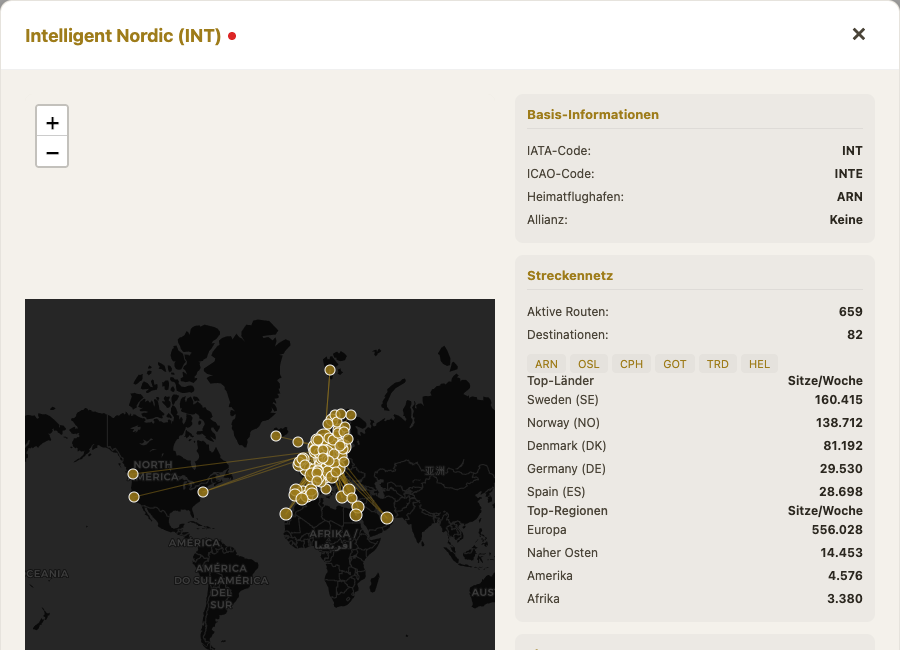Click the Heimatflughafen value ARN
900x650 pixels.
pos(849,196)
